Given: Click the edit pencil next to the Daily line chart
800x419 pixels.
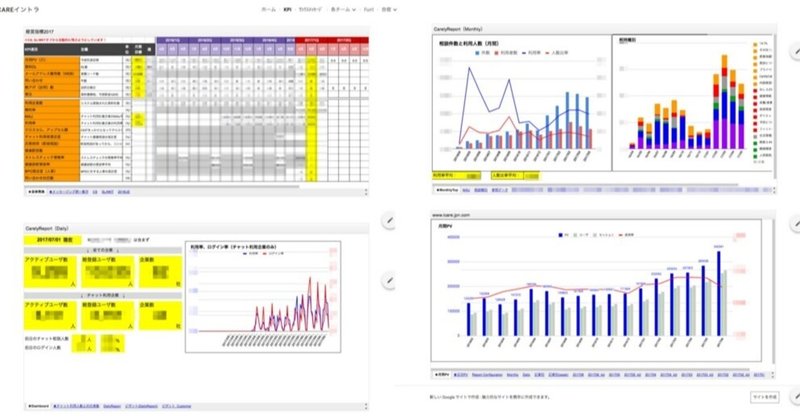Looking at the screenshot, I should (x=389, y=281).
